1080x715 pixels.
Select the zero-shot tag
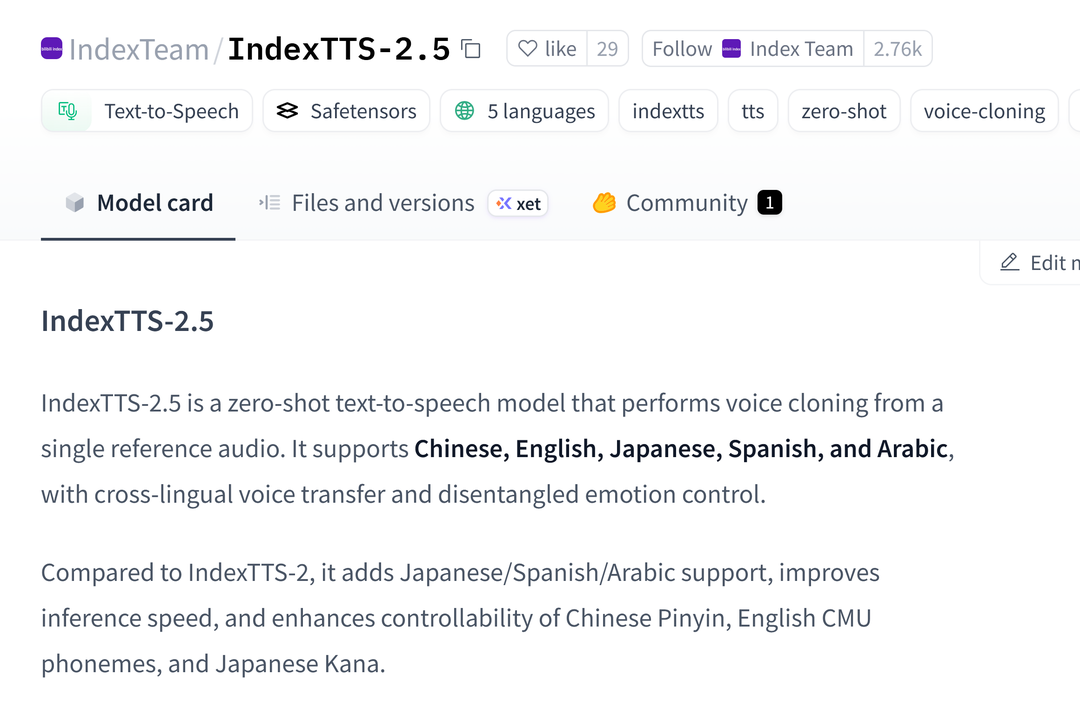coord(844,111)
